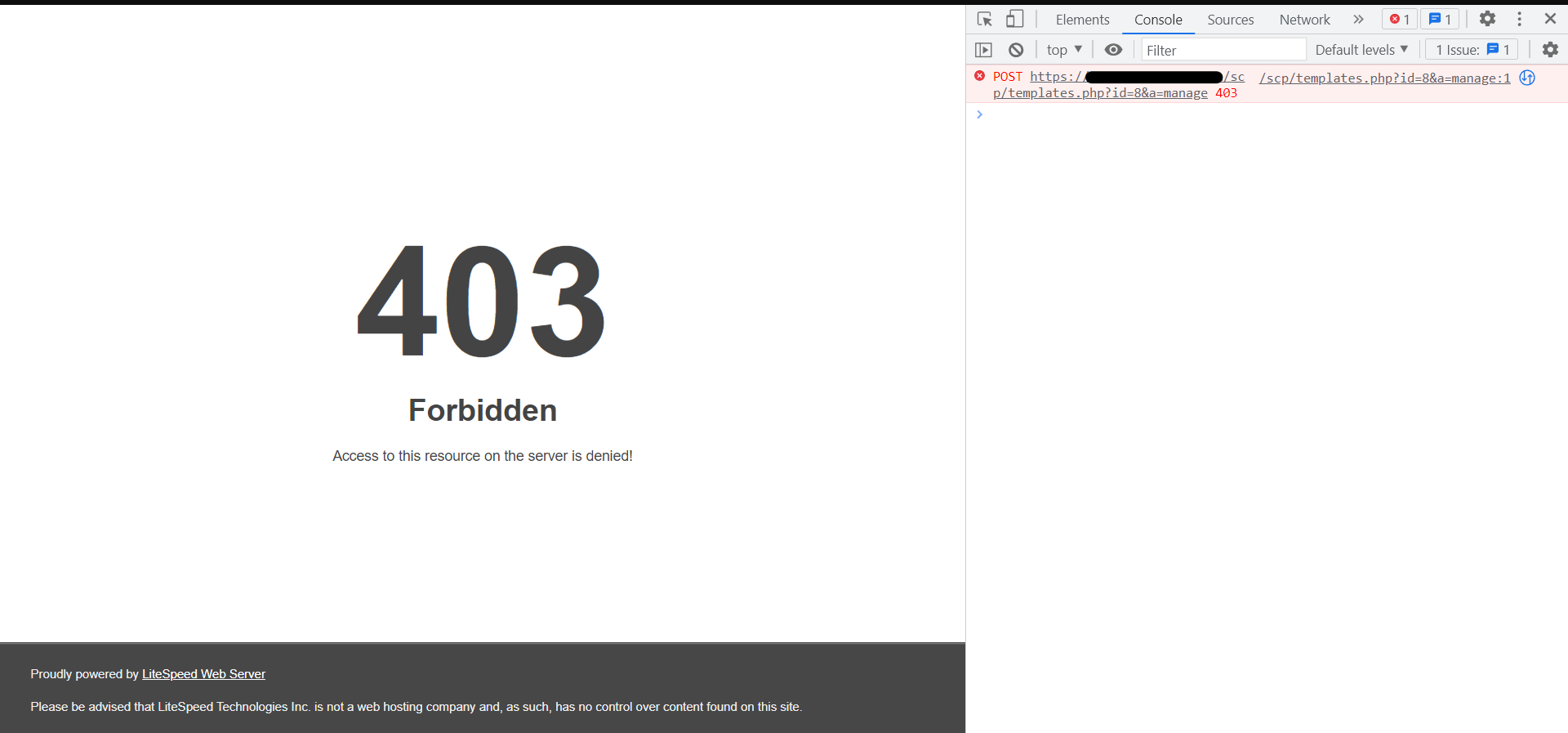Open the DevTools three-dot customize menu
Viewport: 1568px width, 733px height.
click(x=1519, y=19)
